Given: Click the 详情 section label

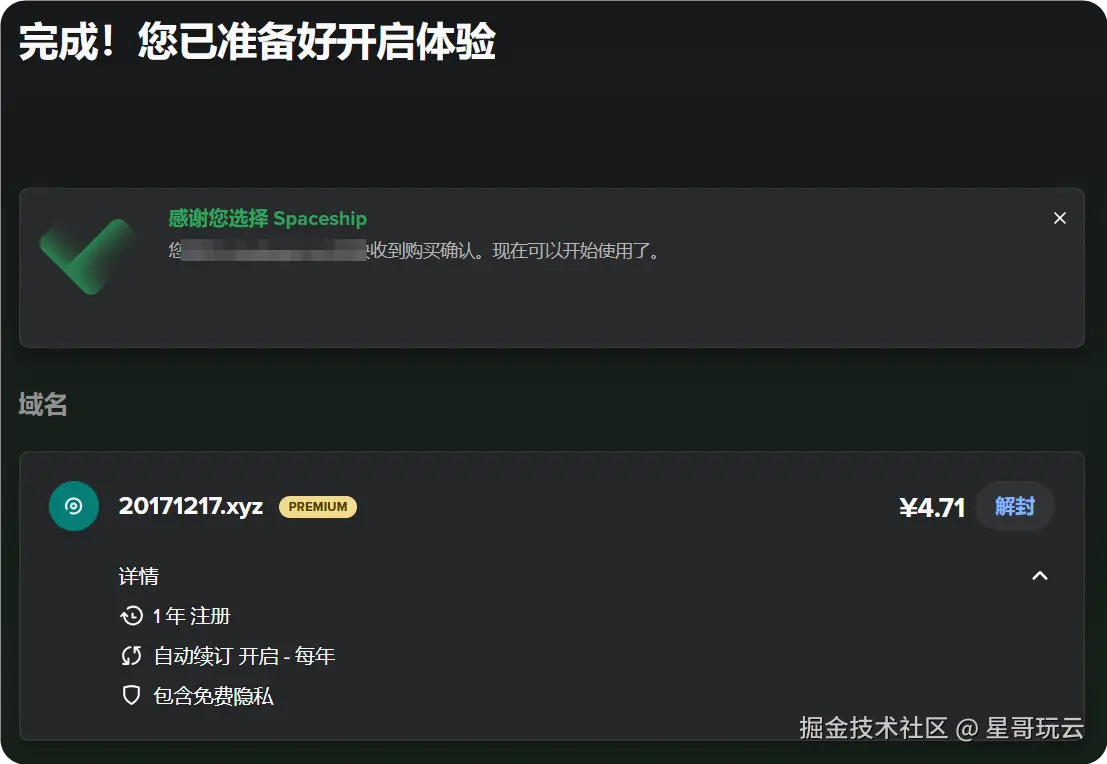Looking at the screenshot, I should [x=138, y=576].
